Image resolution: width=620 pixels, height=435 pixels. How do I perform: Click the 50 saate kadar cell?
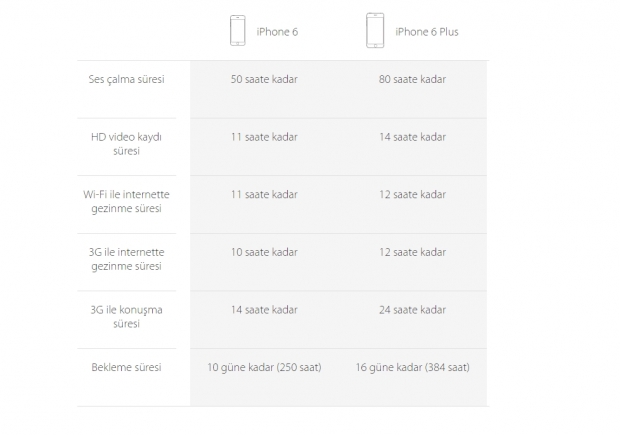pyautogui.click(x=264, y=79)
